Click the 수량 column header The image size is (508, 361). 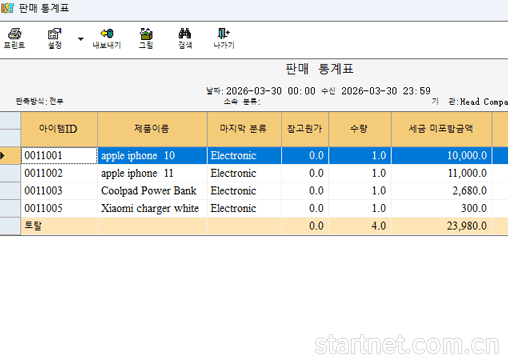[x=360, y=129]
